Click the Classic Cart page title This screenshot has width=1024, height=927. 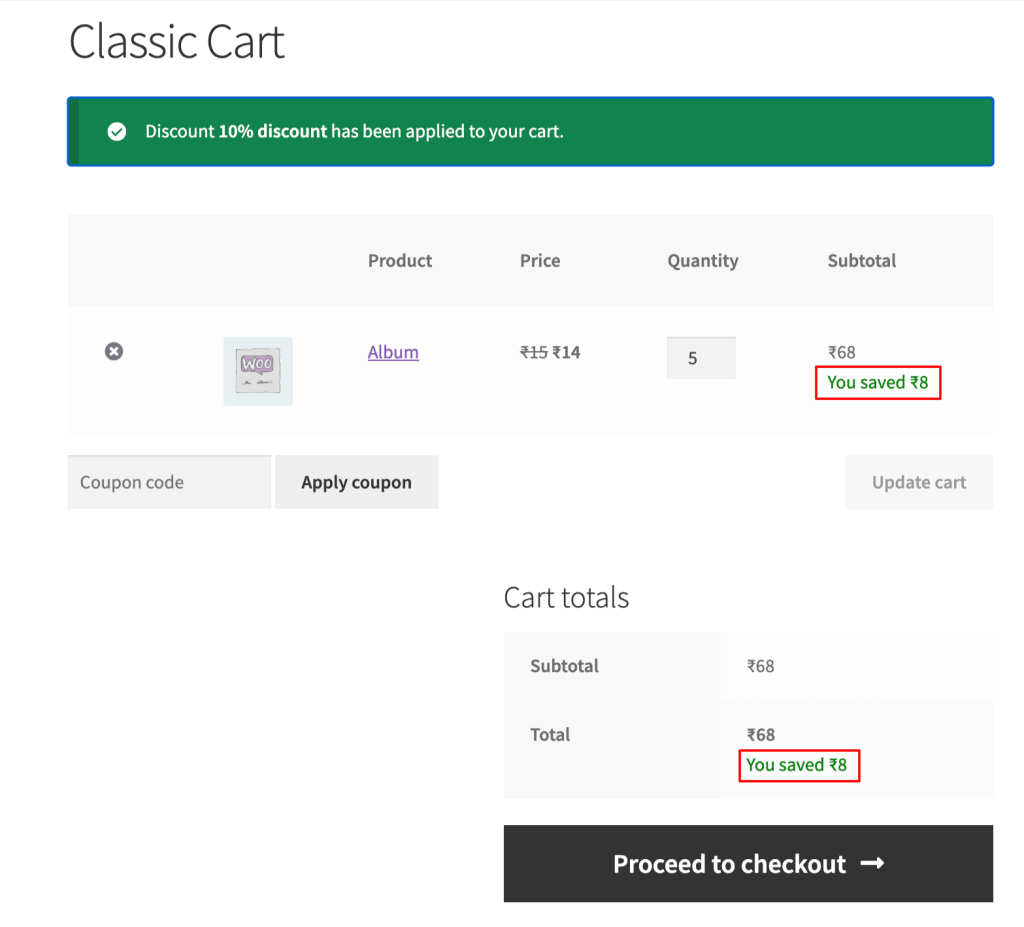tap(176, 42)
